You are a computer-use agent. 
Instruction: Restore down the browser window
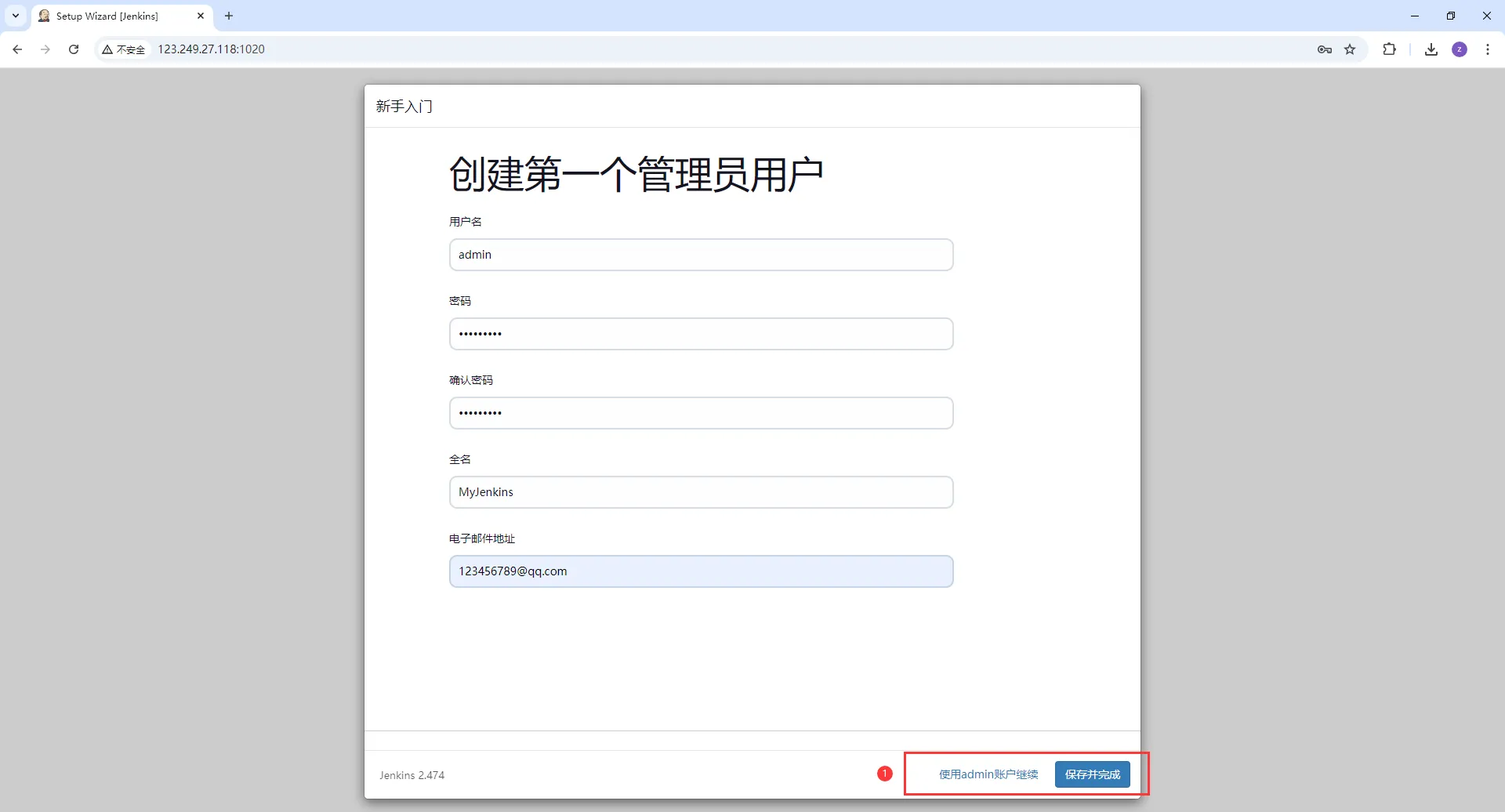pos(1451,16)
